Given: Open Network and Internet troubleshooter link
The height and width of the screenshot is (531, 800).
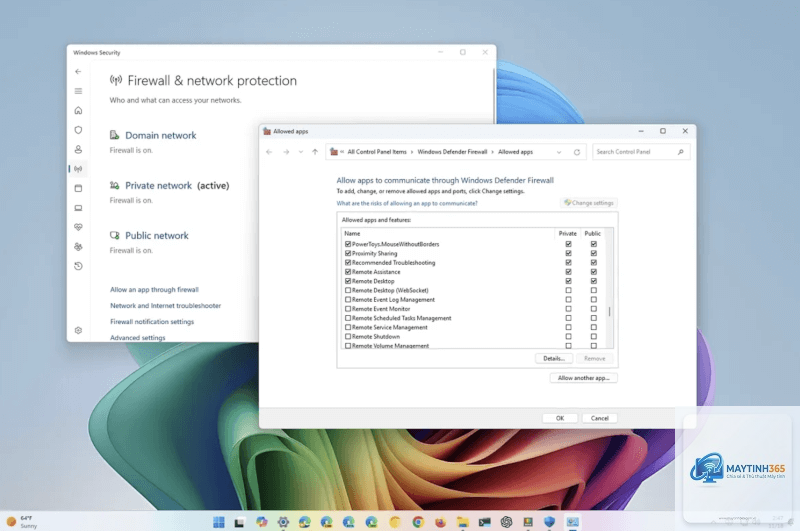Looking at the screenshot, I should [x=165, y=306].
